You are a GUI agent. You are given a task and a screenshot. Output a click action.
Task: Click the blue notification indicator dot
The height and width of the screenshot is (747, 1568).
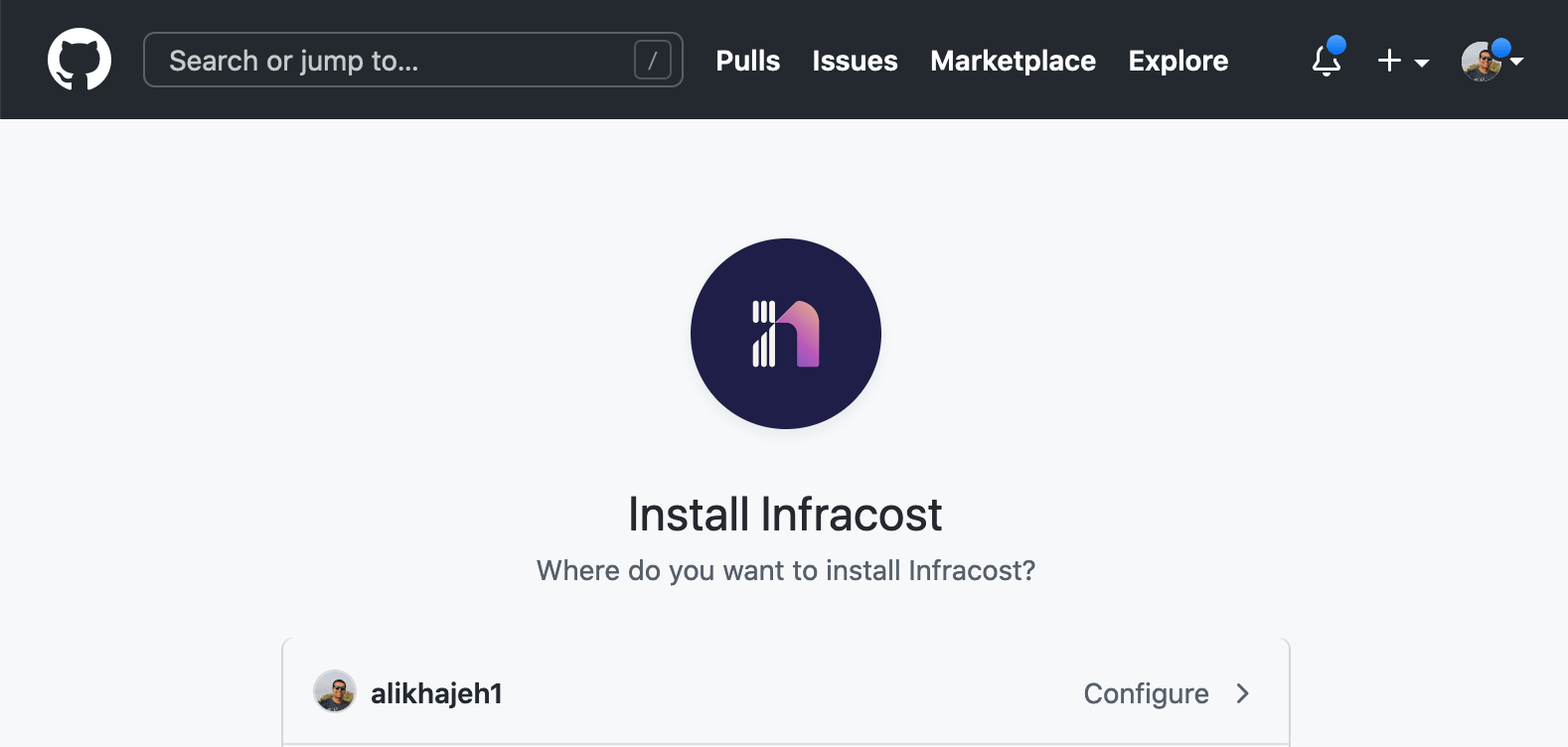pyautogui.click(x=1336, y=45)
